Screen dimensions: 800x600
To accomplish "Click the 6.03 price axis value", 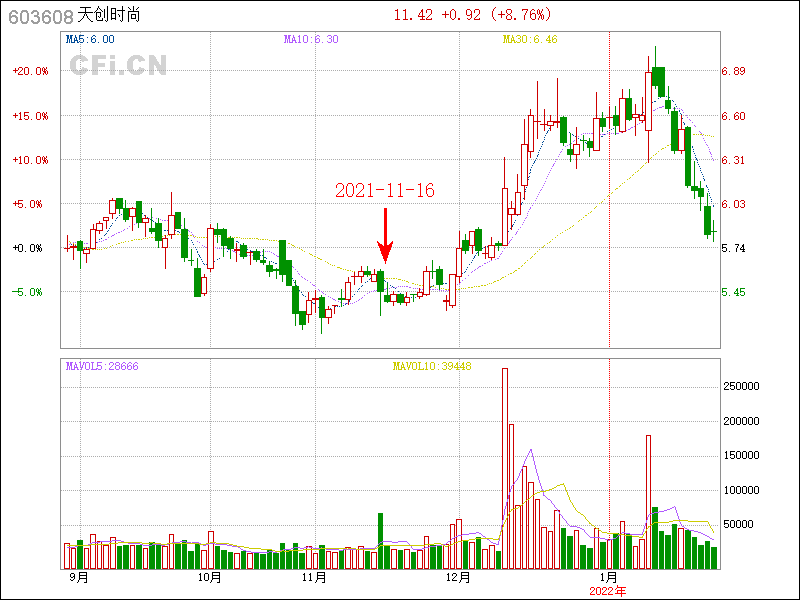I will coord(733,204).
